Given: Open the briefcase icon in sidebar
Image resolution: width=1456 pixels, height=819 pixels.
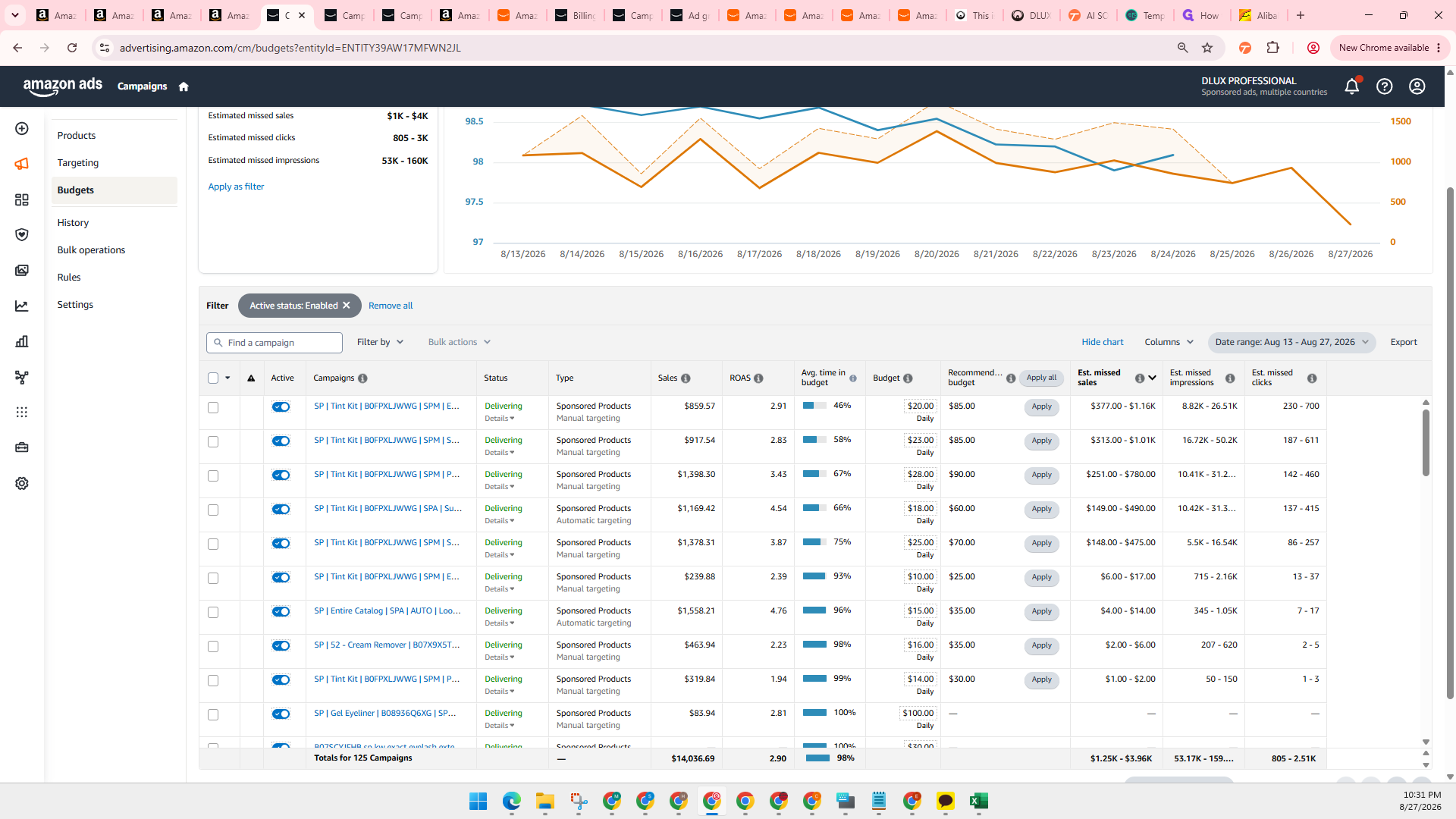Looking at the screenshot, I should [22, 447].
